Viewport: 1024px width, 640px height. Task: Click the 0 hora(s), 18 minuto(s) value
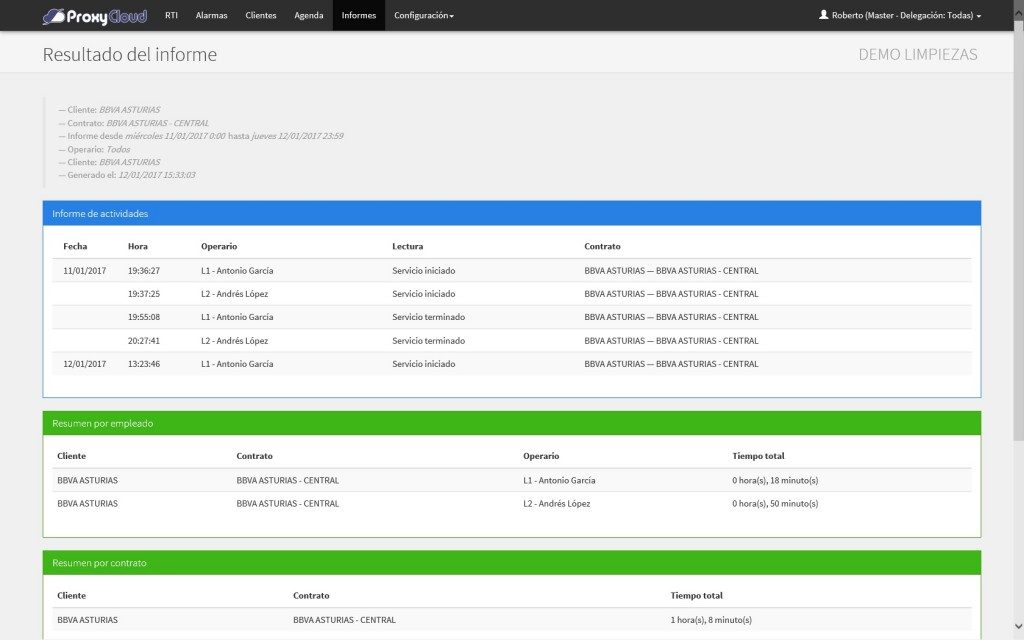[775, 480]
